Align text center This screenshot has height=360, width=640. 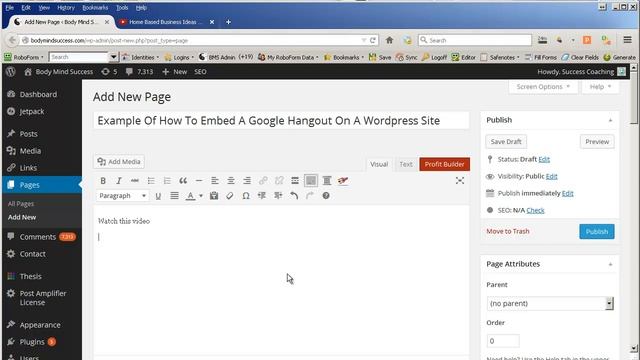pyautogui.click(x=231, y=180)
